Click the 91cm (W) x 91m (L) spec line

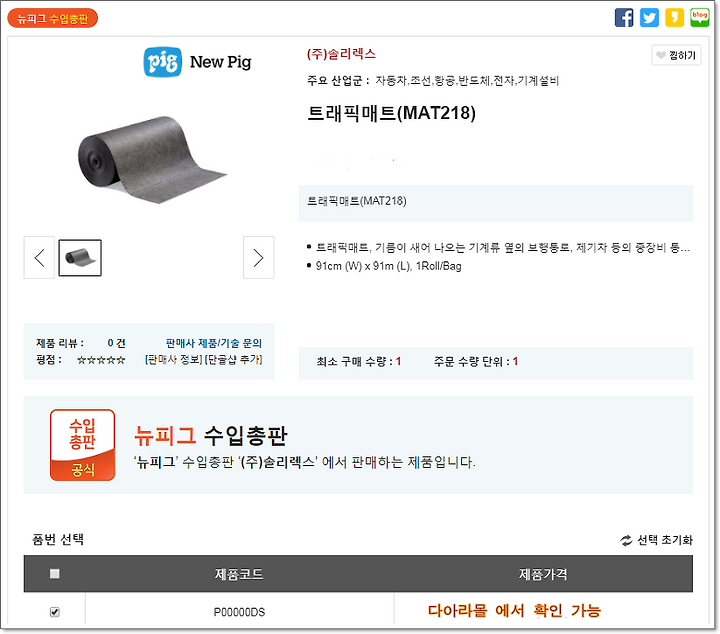pyautogui.click(x=388, y=266)
